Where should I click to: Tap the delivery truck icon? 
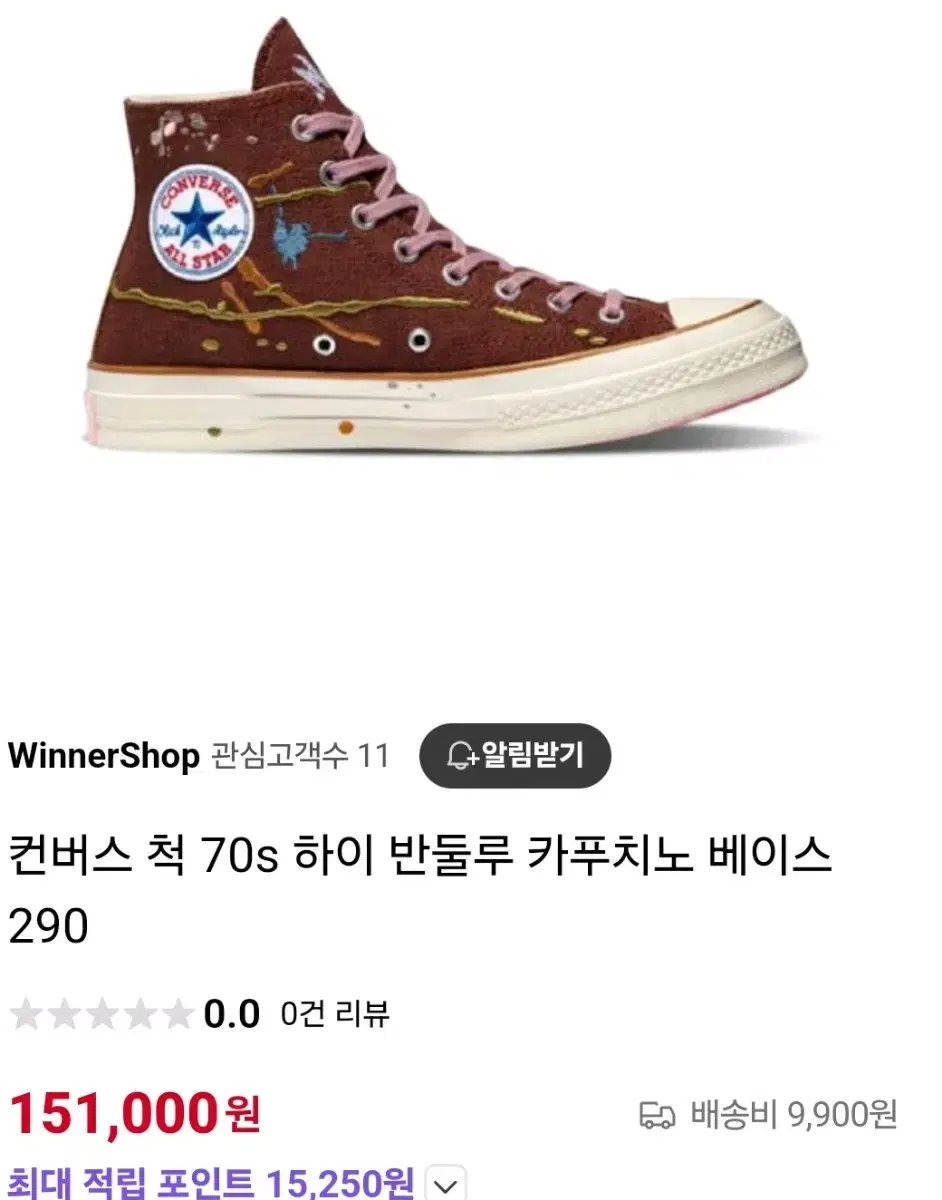point(659,1114)
